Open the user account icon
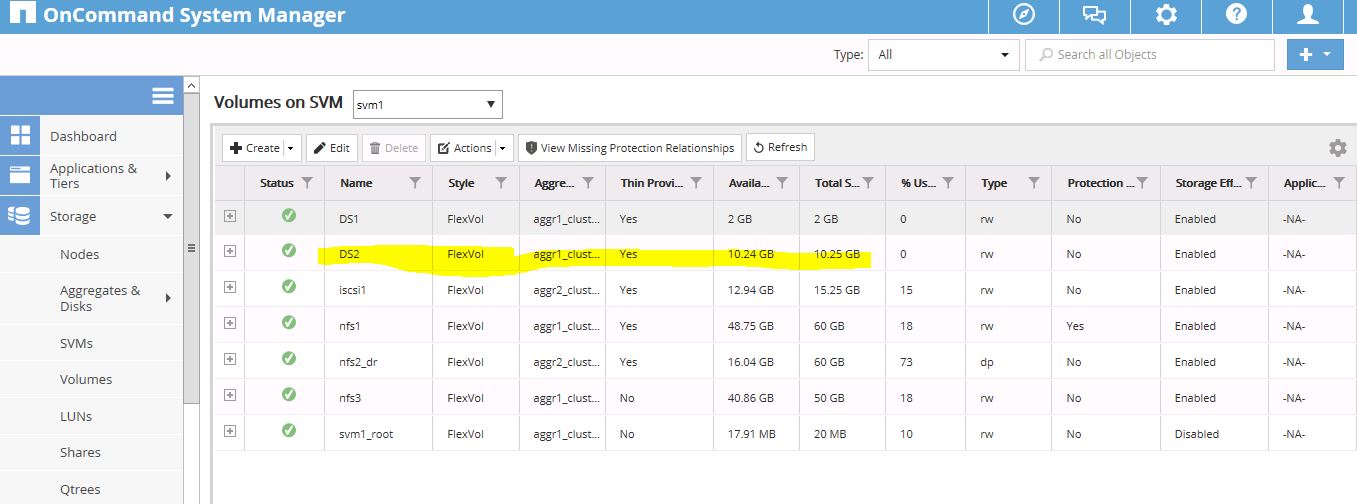Viewport: 1357px width, 504px height. [1307, 16]
